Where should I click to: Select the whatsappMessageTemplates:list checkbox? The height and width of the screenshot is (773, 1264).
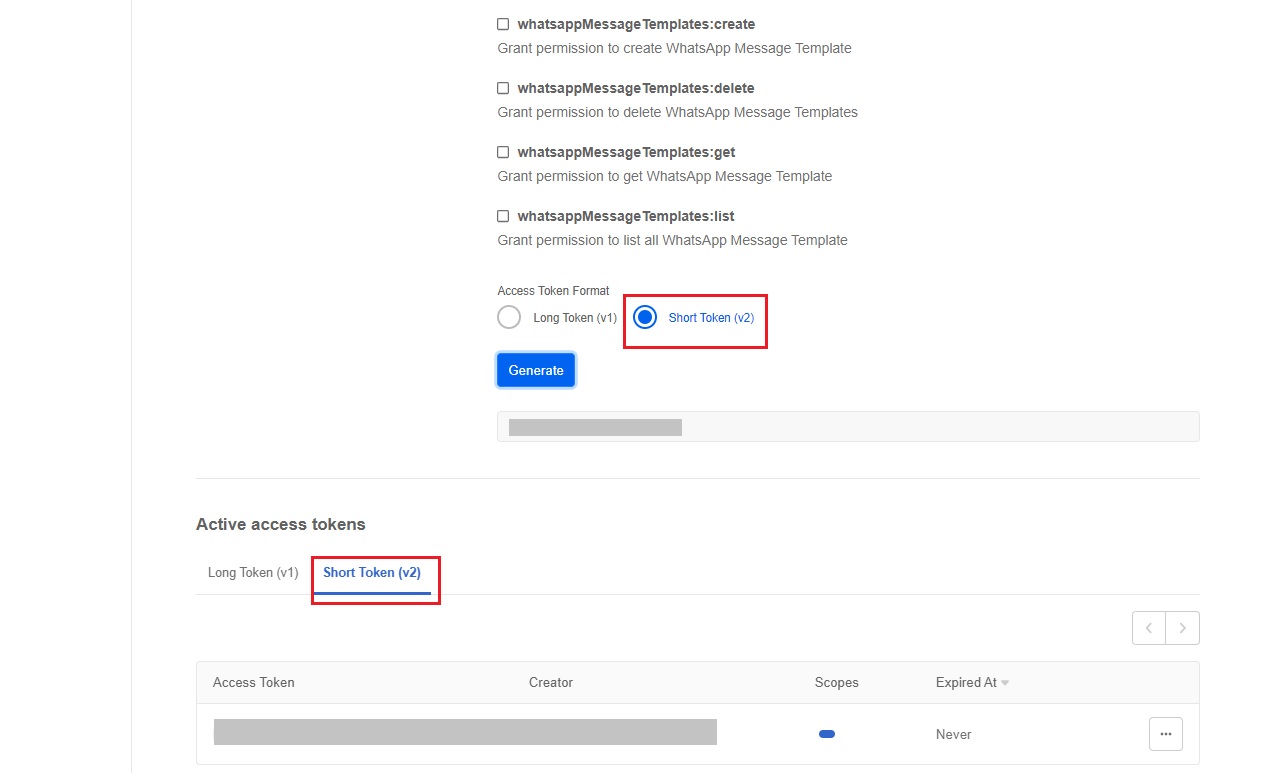tap(503, 216)
